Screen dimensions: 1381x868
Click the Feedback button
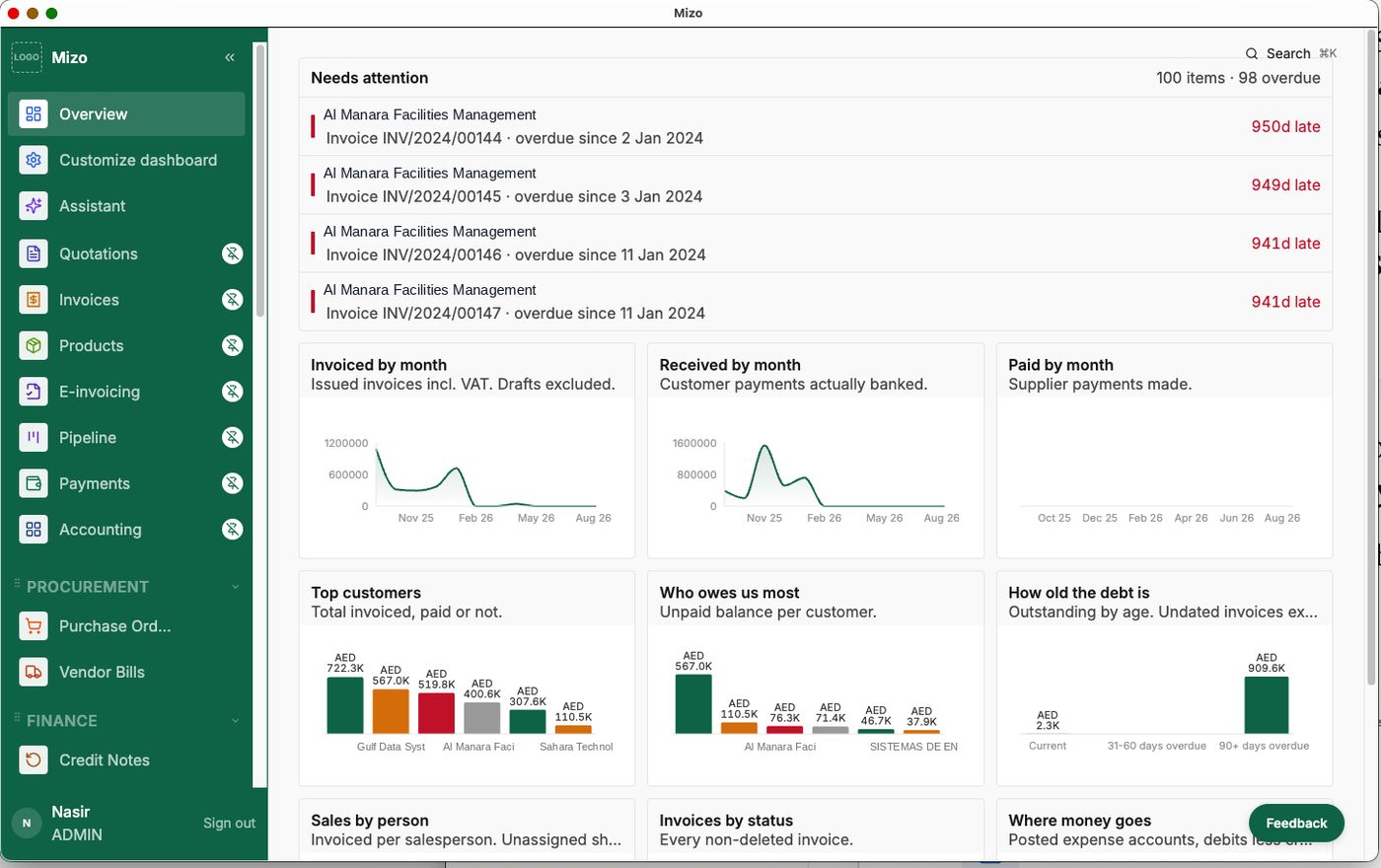tap(1296, 823)
